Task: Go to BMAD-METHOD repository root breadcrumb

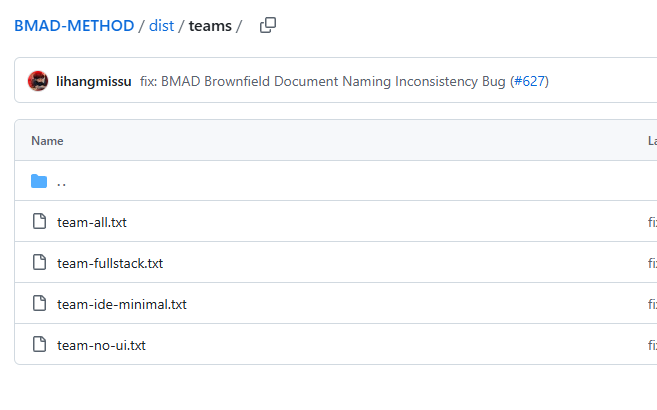Action: [x=74, y=26]
